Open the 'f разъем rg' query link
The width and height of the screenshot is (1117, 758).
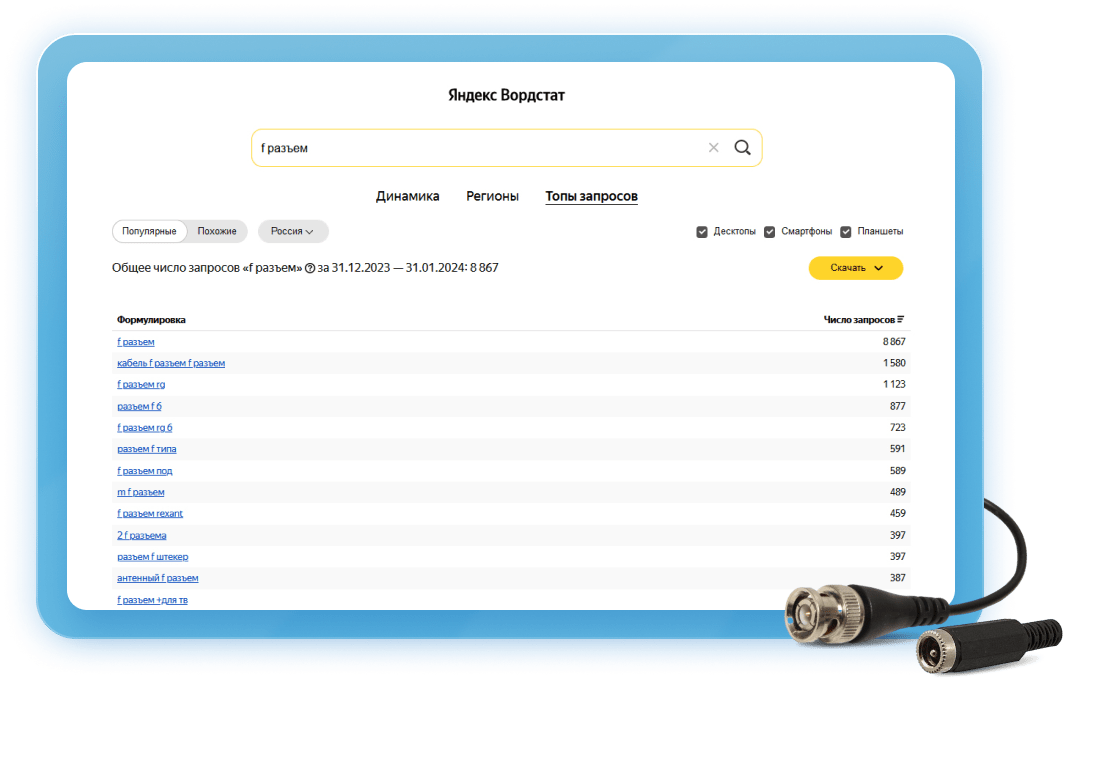[141, 385]
